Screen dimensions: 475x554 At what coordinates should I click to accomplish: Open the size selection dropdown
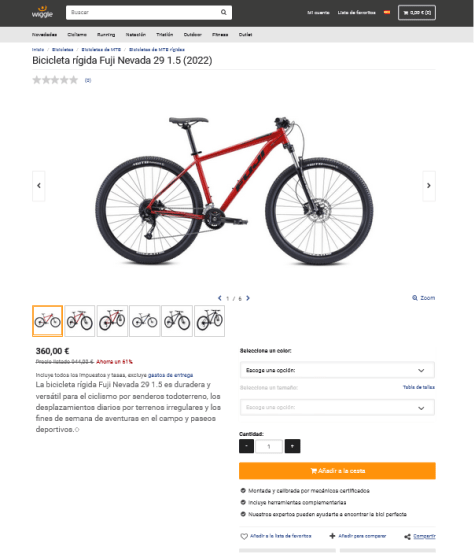click(337, 408)
